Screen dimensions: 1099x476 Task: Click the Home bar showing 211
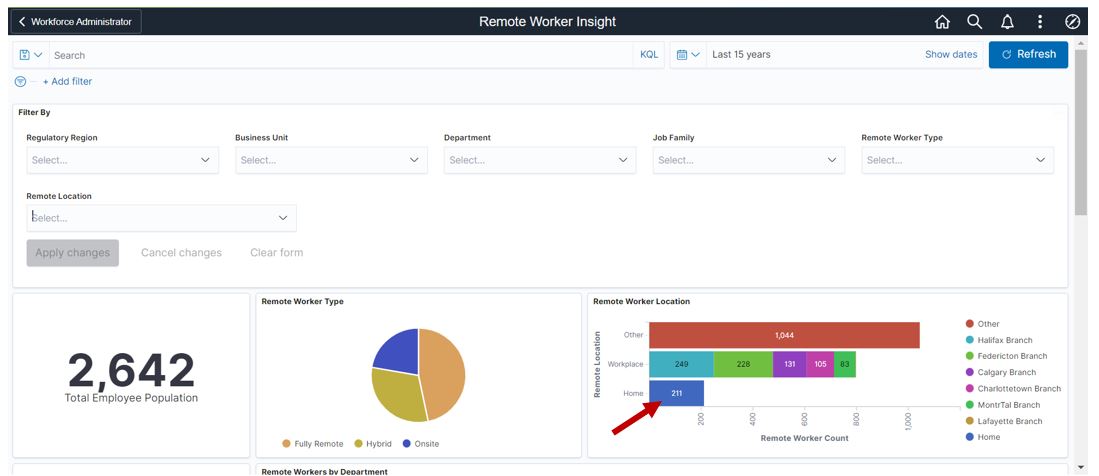pyautogui.click(x=676, y=393)
